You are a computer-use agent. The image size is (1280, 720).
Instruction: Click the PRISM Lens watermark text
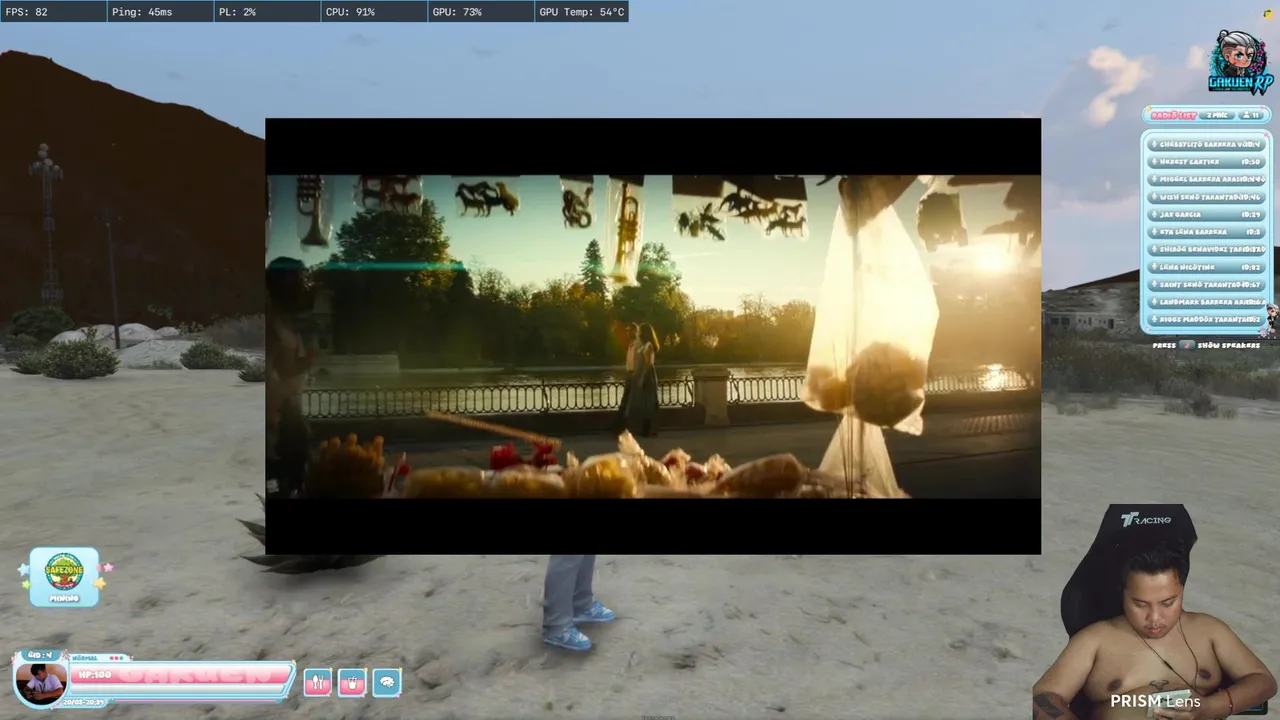pos(1155,701)
